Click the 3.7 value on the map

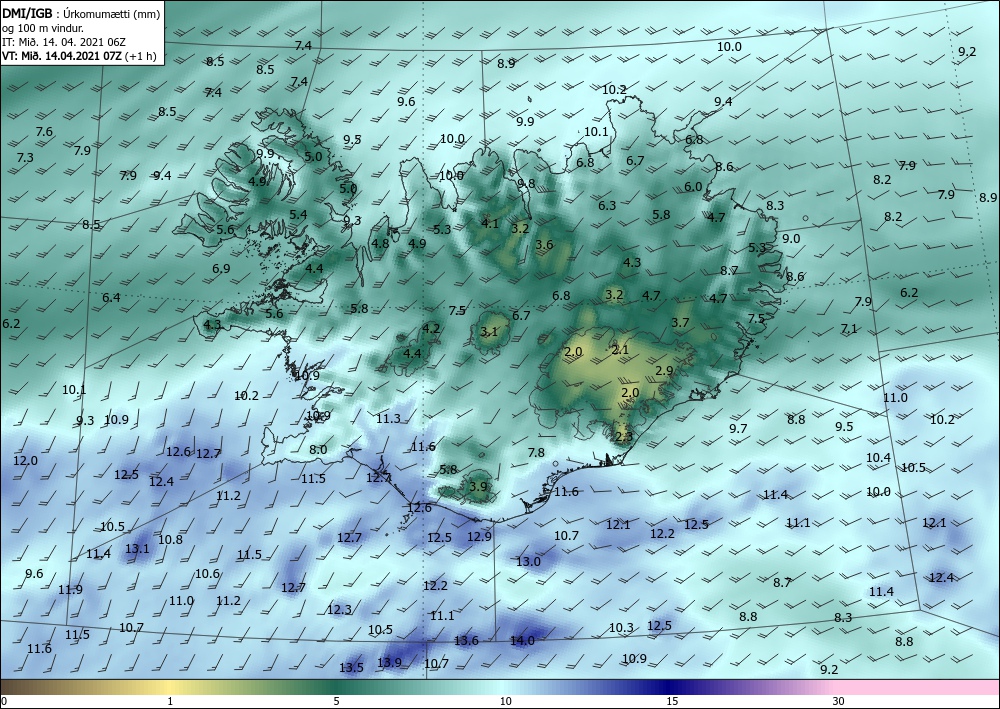(680, 323)
